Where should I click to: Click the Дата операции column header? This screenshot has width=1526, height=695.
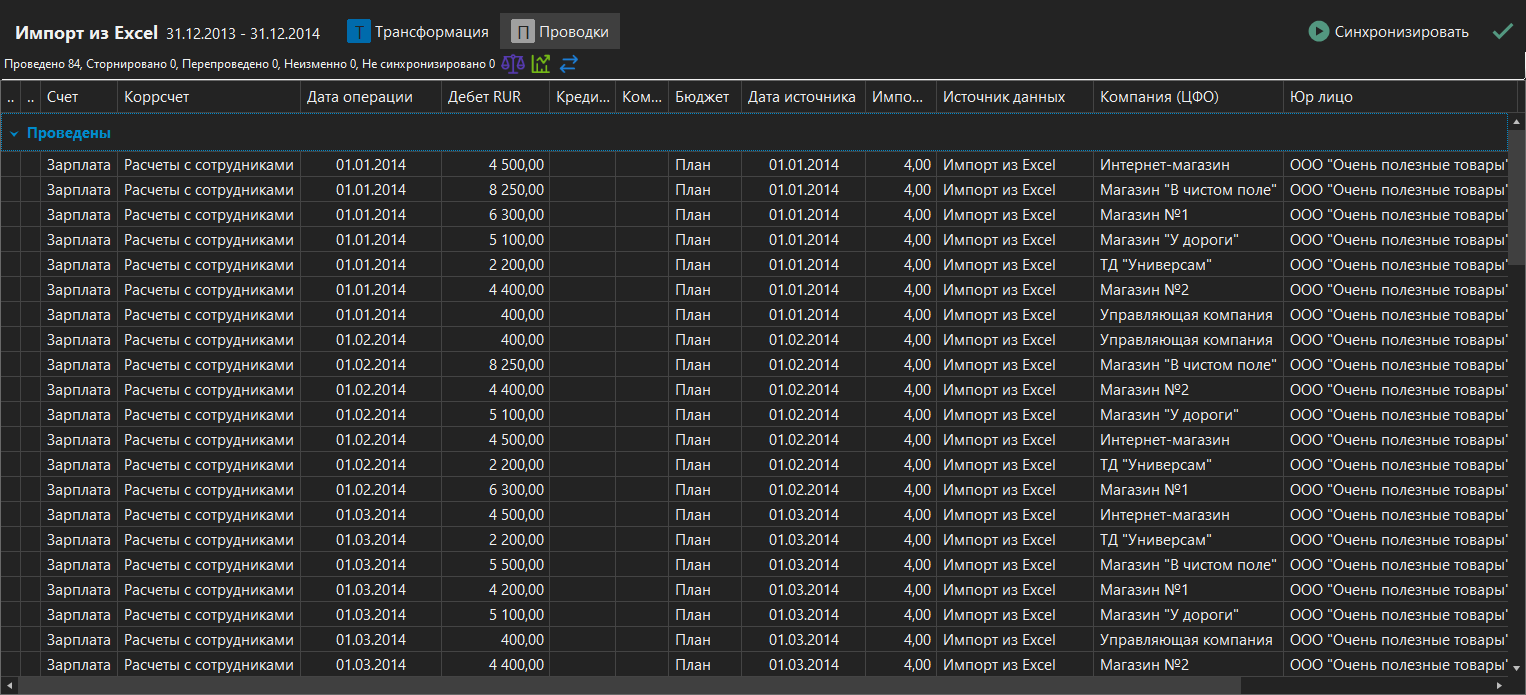(x=370, y=97)
